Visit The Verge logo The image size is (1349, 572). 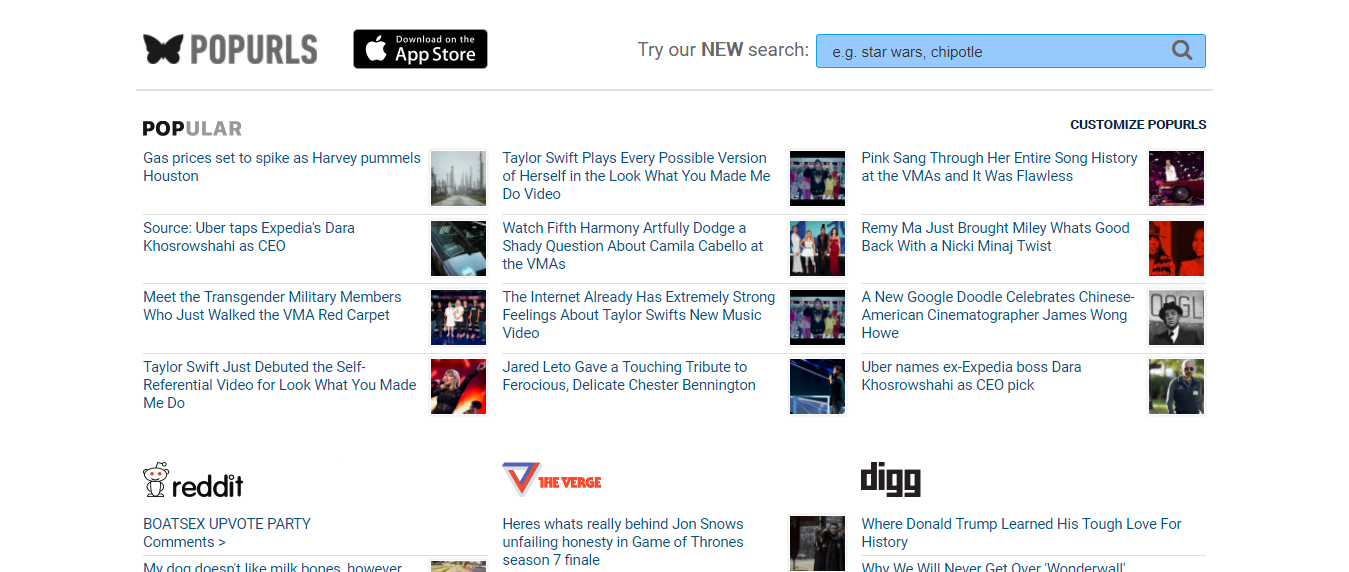(x=552, y=481)
